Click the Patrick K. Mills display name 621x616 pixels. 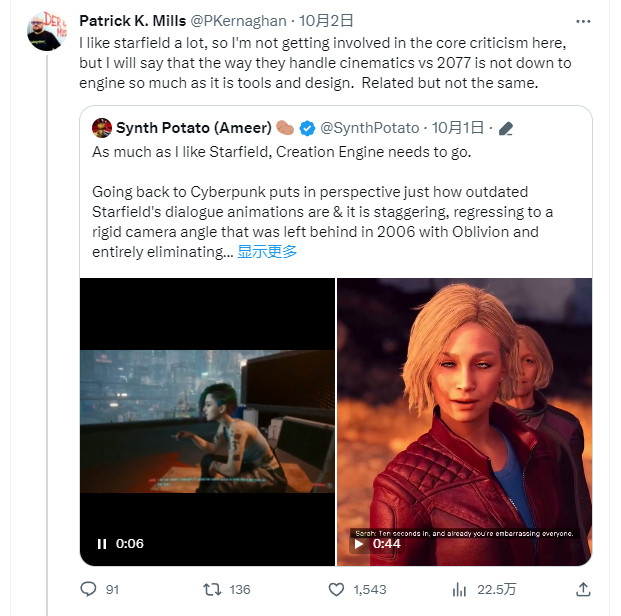click(x=133, y=21)
